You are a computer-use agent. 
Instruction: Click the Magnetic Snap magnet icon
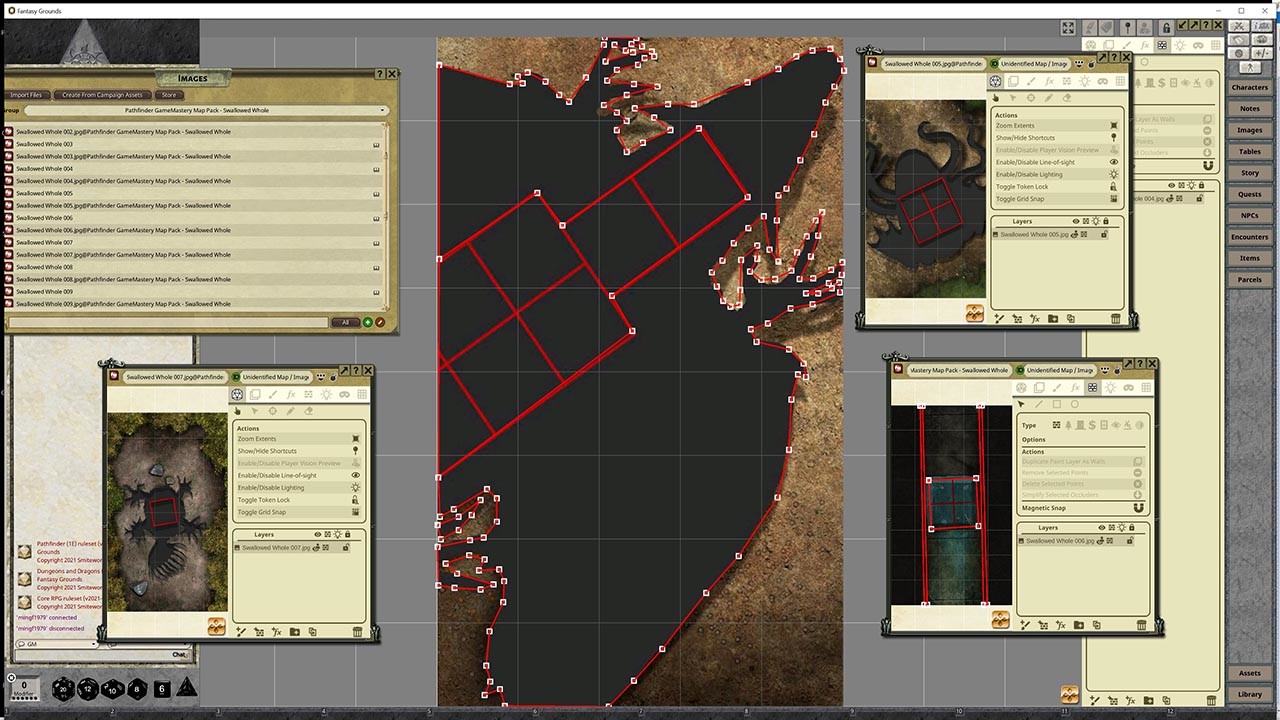click(1137, 508)
